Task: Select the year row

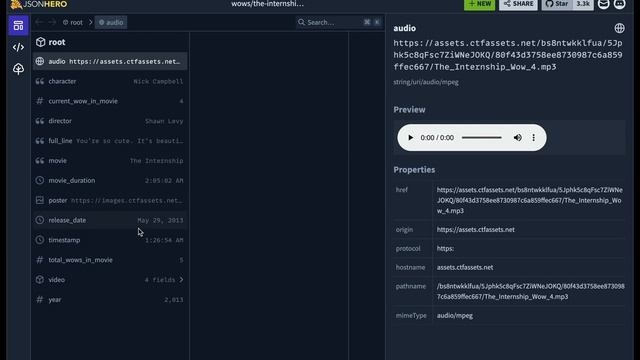Action: [110, 300]
